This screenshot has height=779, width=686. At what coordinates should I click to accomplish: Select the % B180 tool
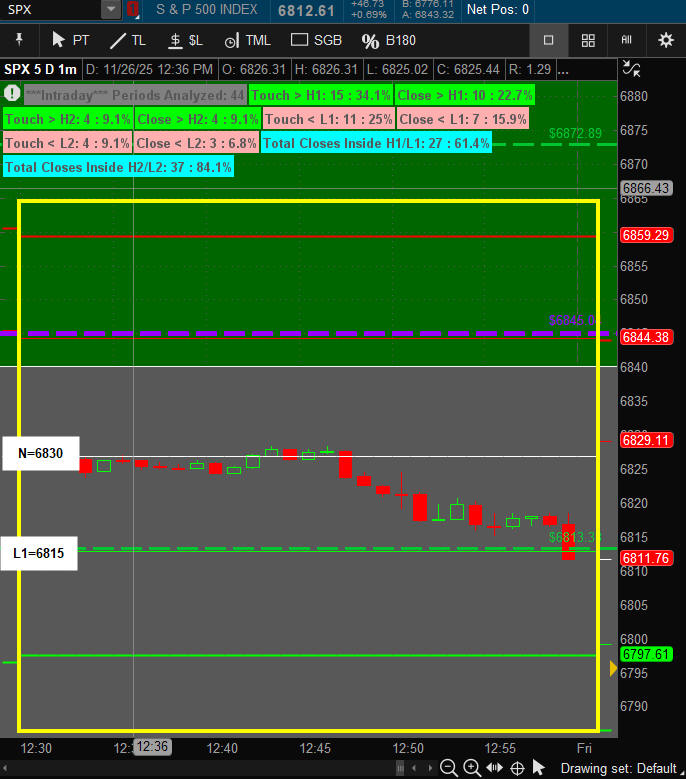388,41
